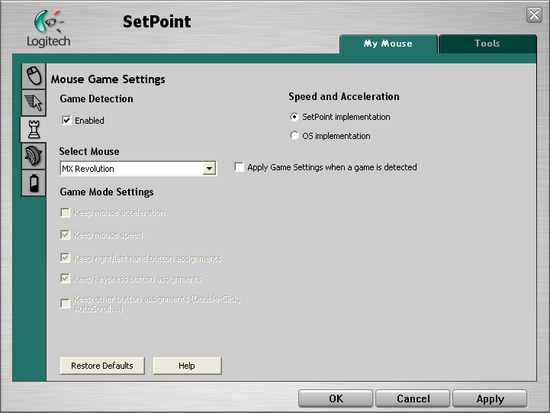The height and width of the screenshot is (413, 550).
Task: Click the Restore Defaults button
Action: (x=102, y=366)
